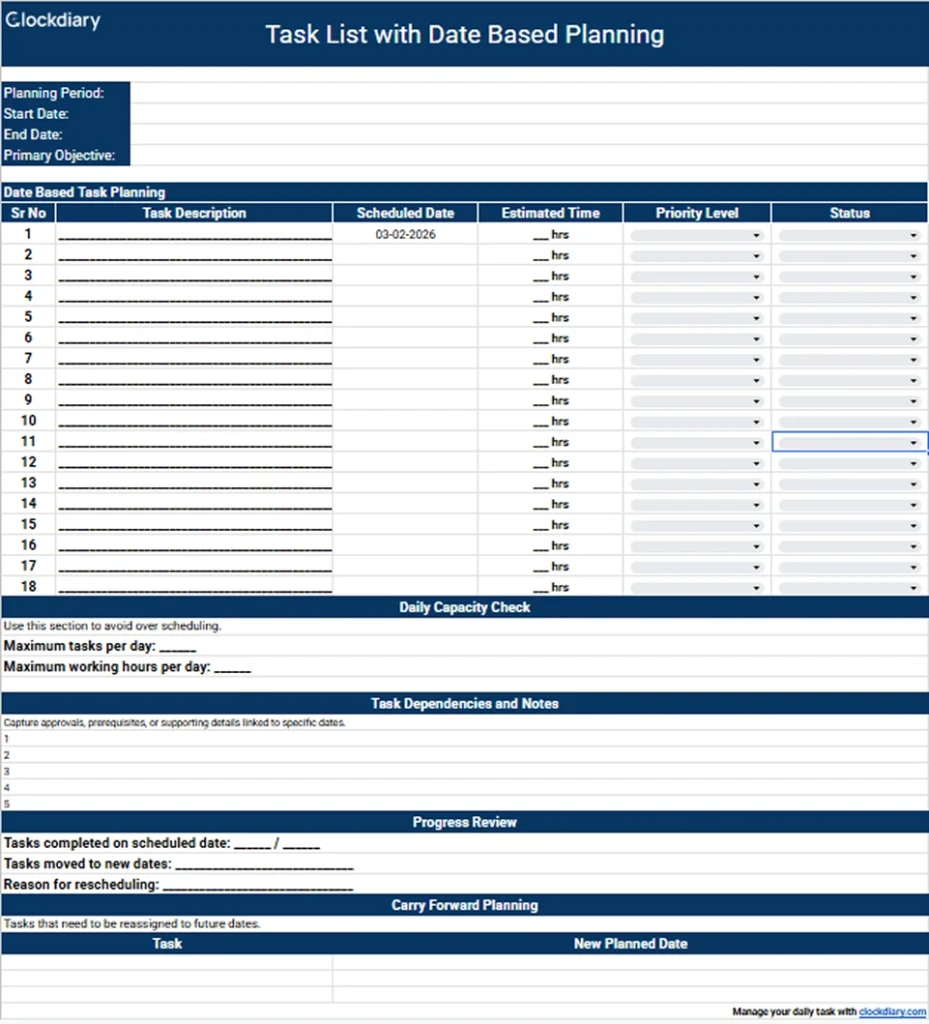Click the Task Dependencies and Notes heading

[x=464, y=703]
